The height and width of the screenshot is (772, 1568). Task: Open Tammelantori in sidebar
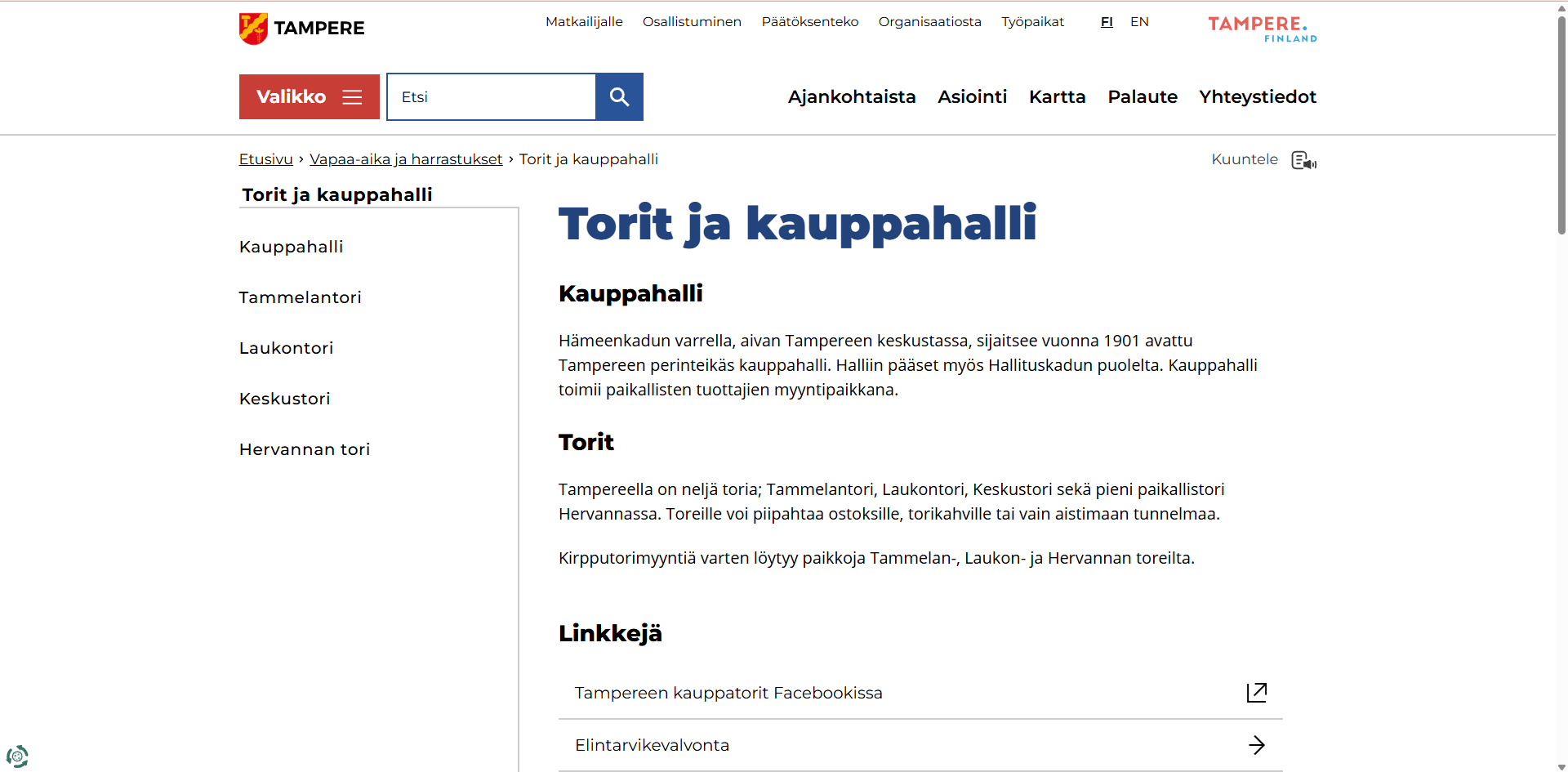pos(300,297)
